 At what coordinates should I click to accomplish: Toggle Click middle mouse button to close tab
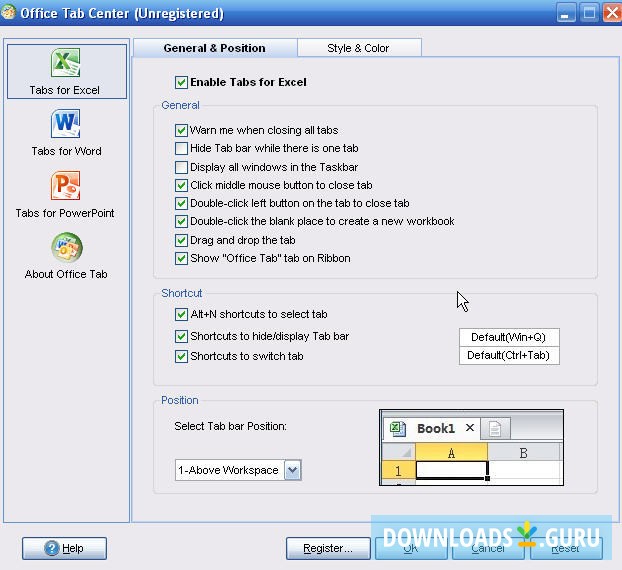(181, 185)
